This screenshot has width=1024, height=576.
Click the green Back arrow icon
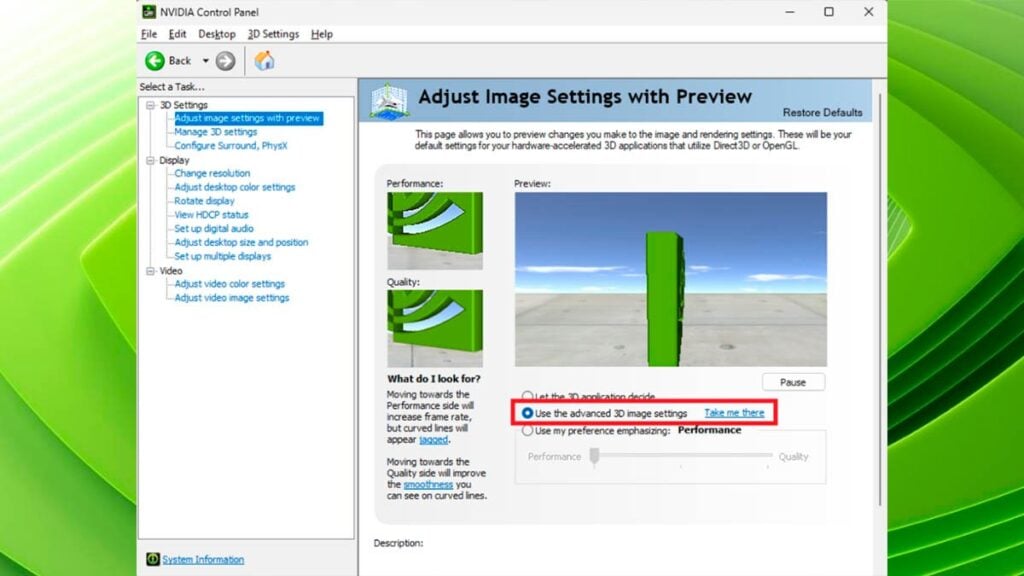click(155, 61)
